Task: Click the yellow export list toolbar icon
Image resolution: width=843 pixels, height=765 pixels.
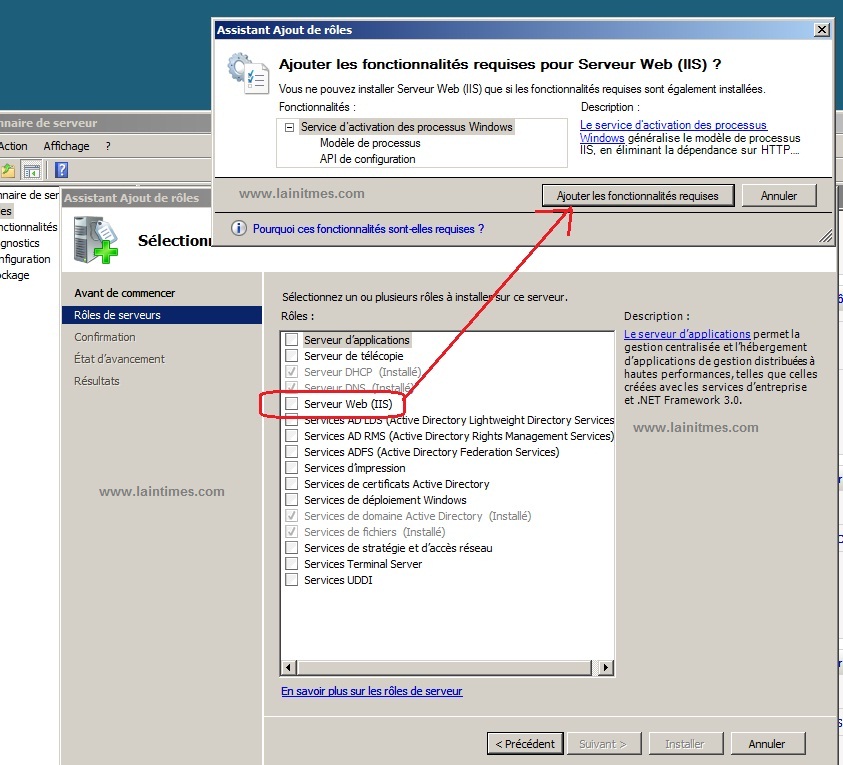Action: pyautogui.click(x=8, y=170)
